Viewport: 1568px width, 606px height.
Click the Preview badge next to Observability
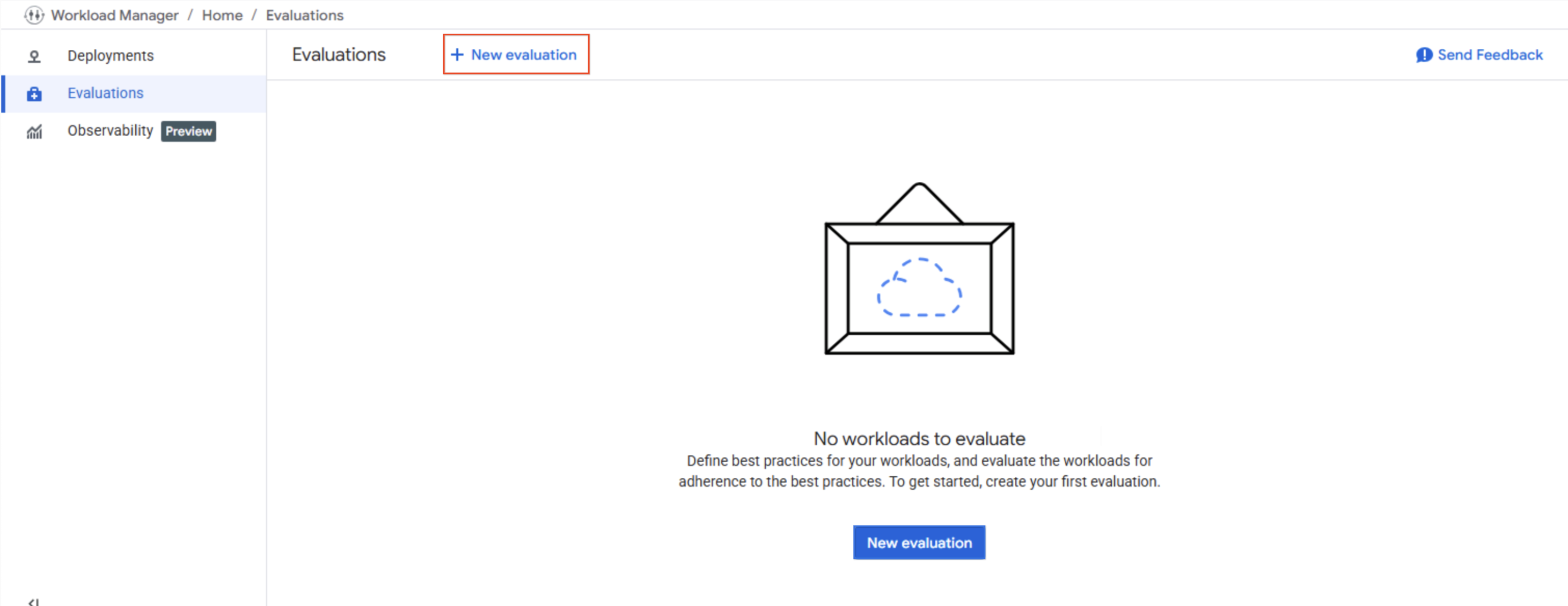click(188, 131)
